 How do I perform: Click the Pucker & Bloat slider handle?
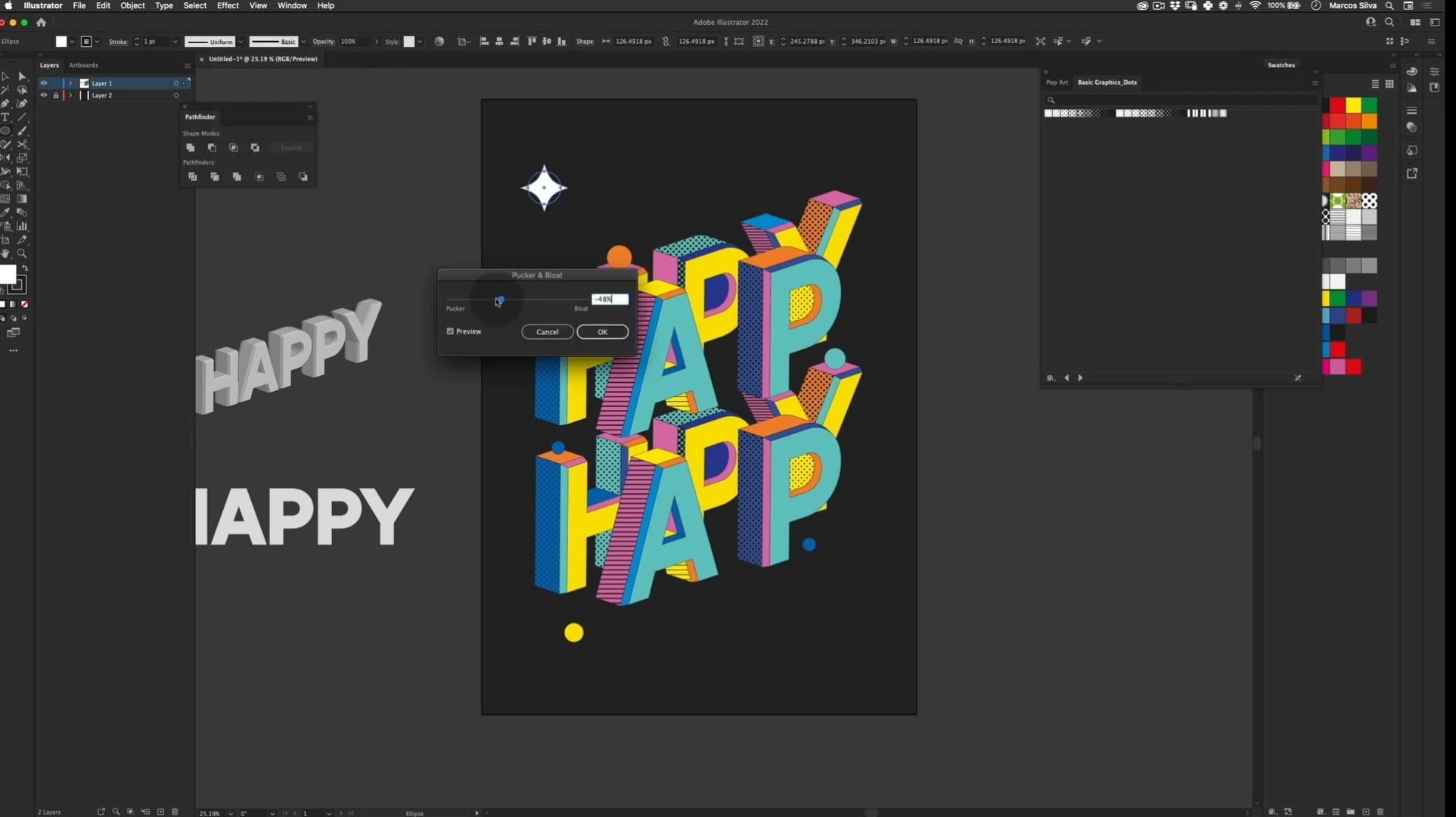point(500,300)
